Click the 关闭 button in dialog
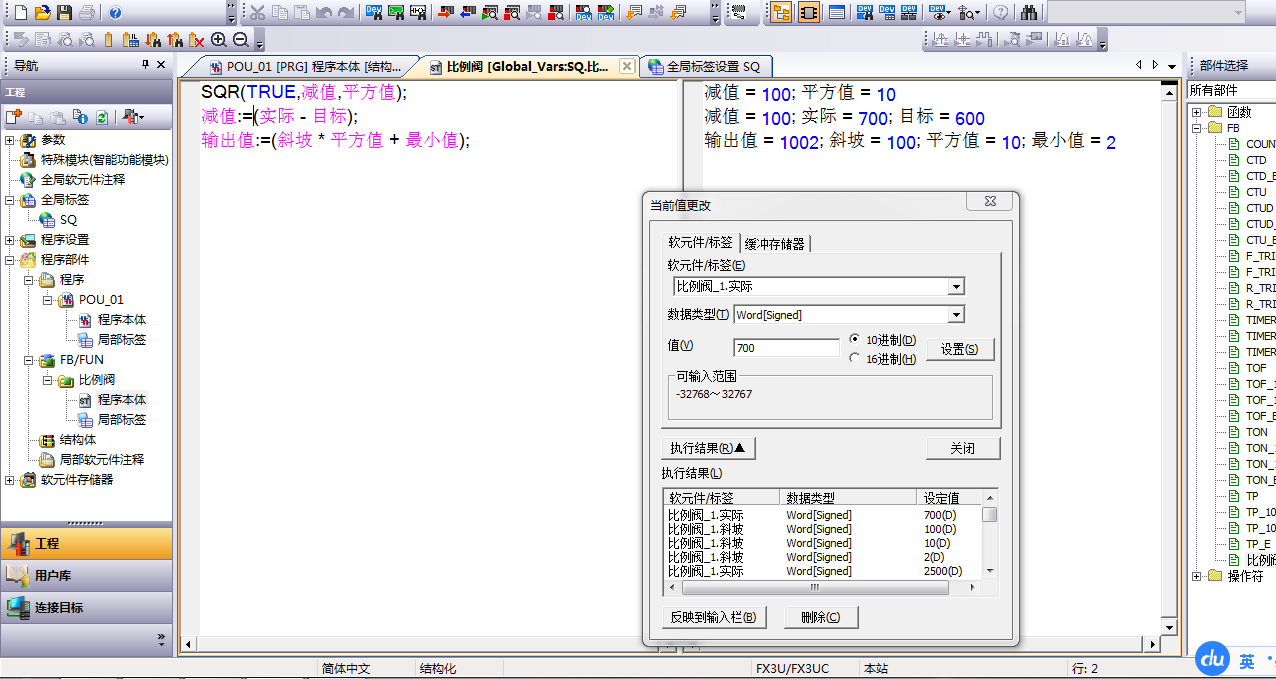 [962, 448]
